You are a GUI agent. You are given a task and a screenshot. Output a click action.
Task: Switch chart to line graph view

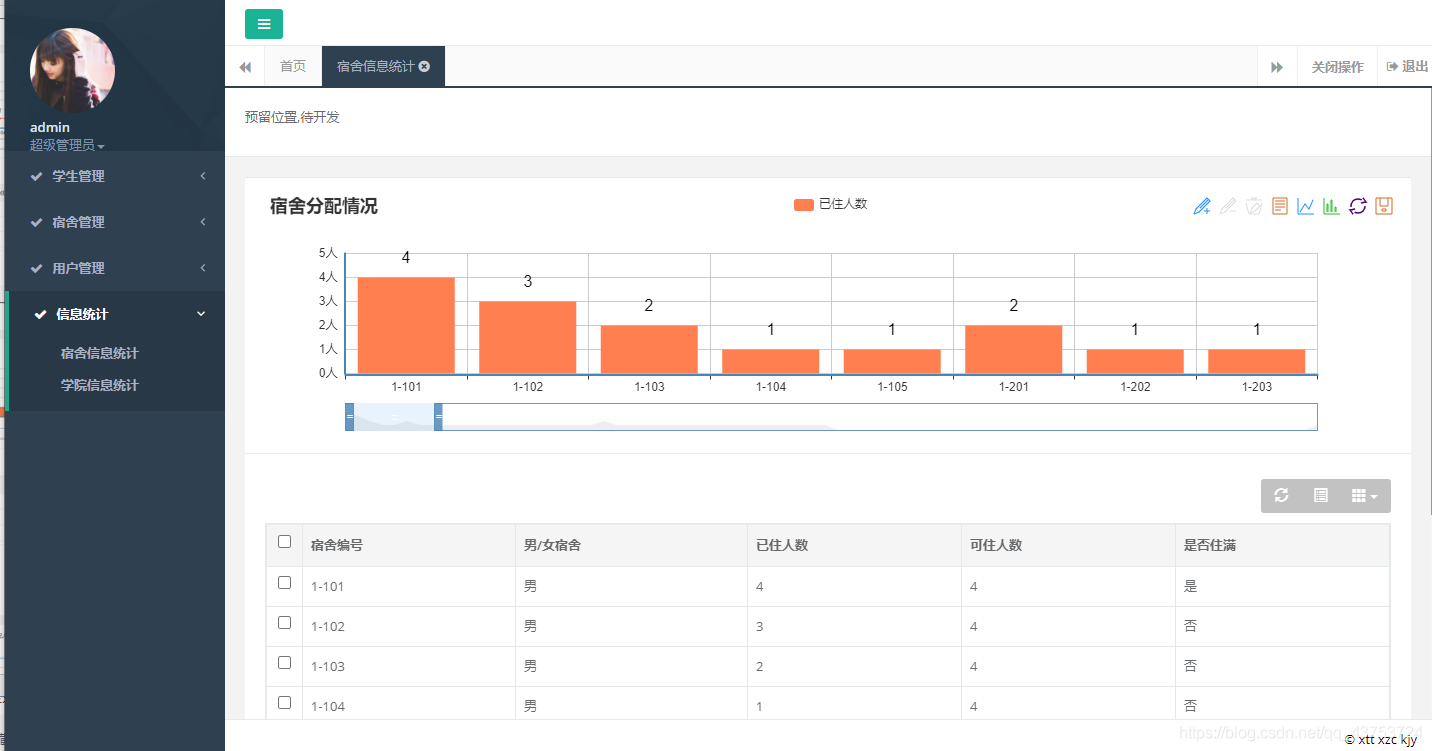1305,206
